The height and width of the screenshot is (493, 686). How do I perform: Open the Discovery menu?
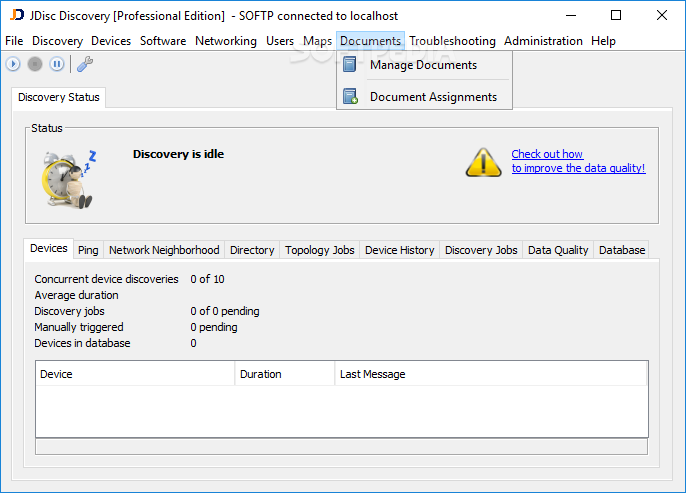click(x=57, y=41)
